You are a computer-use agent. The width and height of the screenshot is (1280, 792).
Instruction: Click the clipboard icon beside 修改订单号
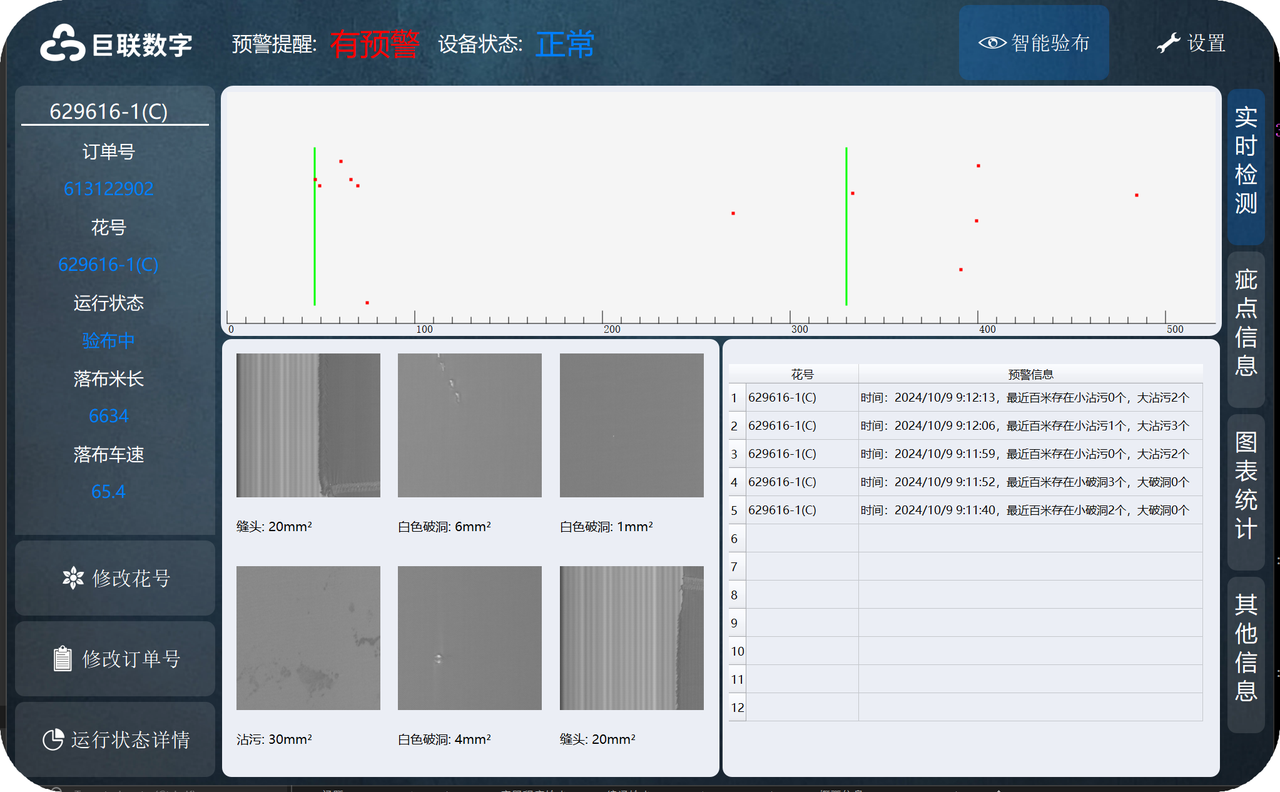point(62,659)
